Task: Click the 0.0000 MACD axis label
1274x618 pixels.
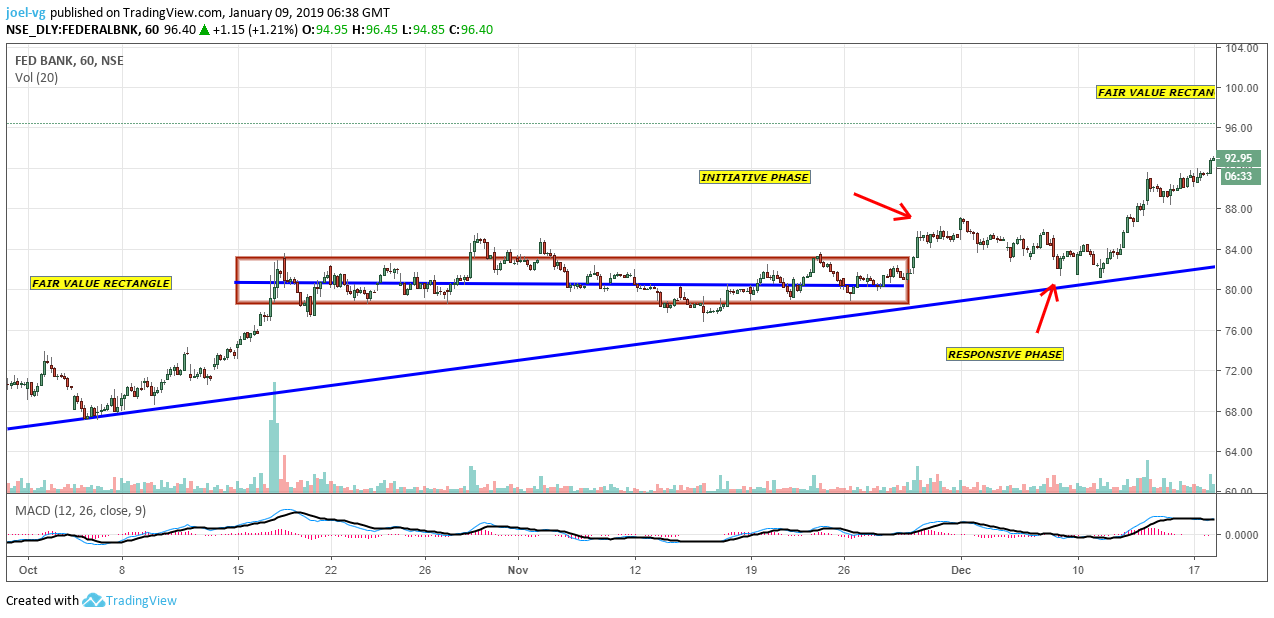Action: coord(1241,535)
